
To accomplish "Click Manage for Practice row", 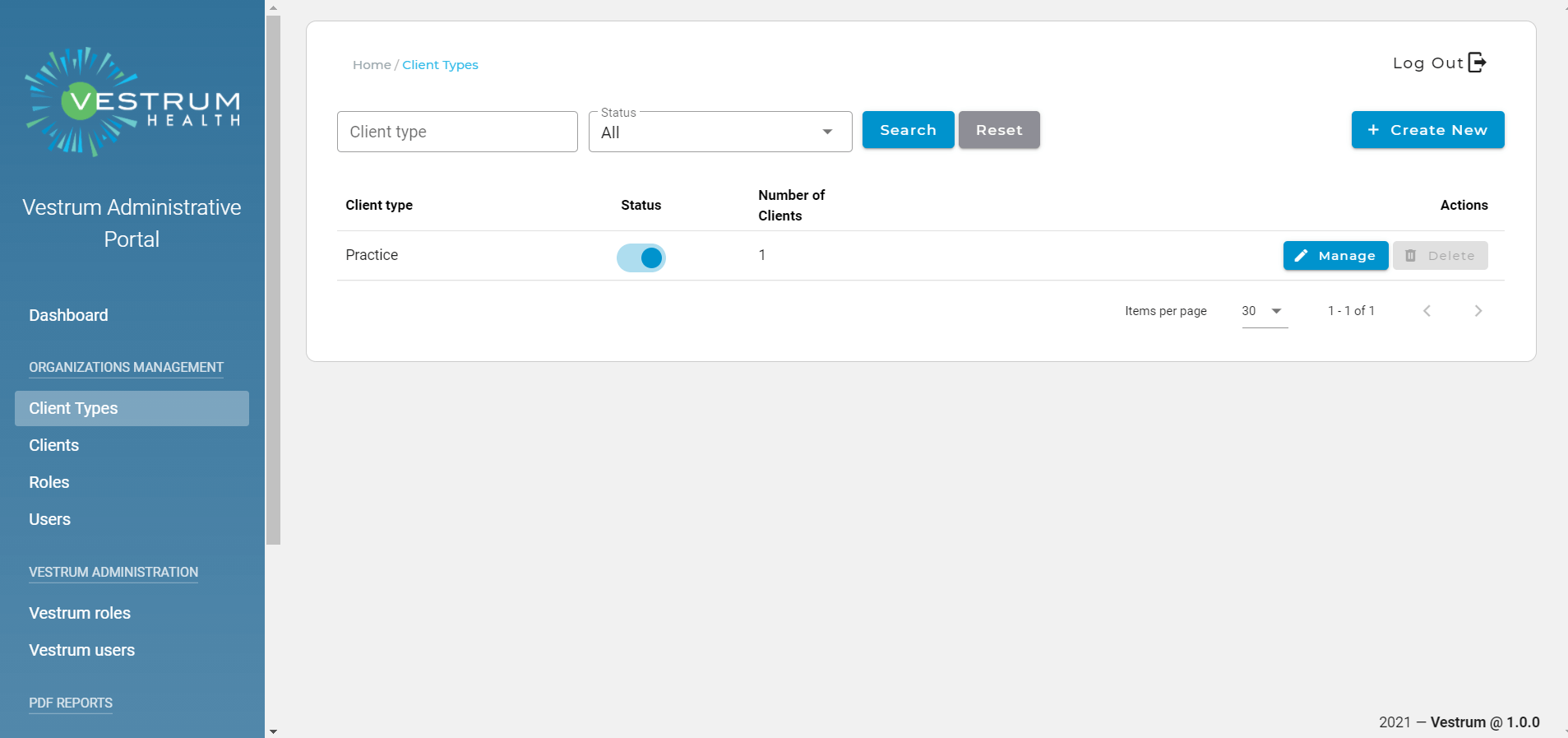I will point(1335,256).
